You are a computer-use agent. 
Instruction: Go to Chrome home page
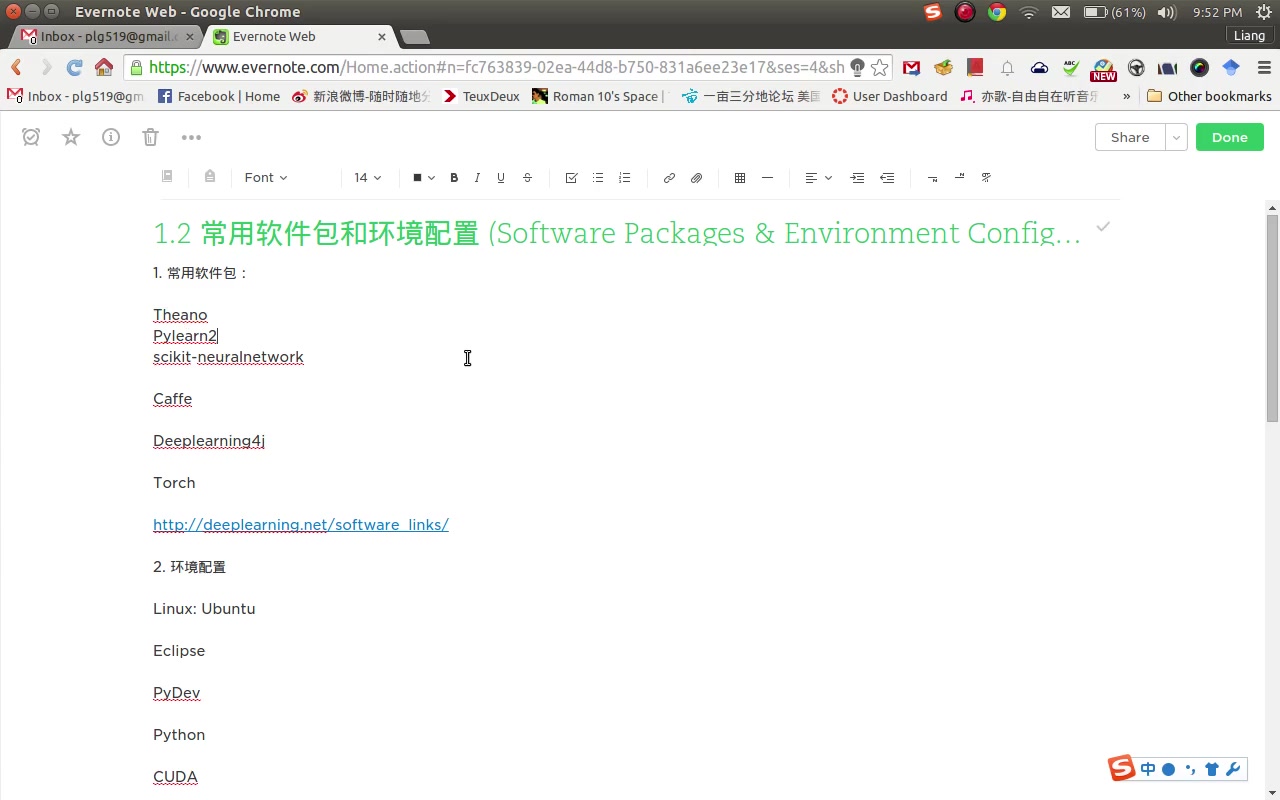(x=104, y=67)
